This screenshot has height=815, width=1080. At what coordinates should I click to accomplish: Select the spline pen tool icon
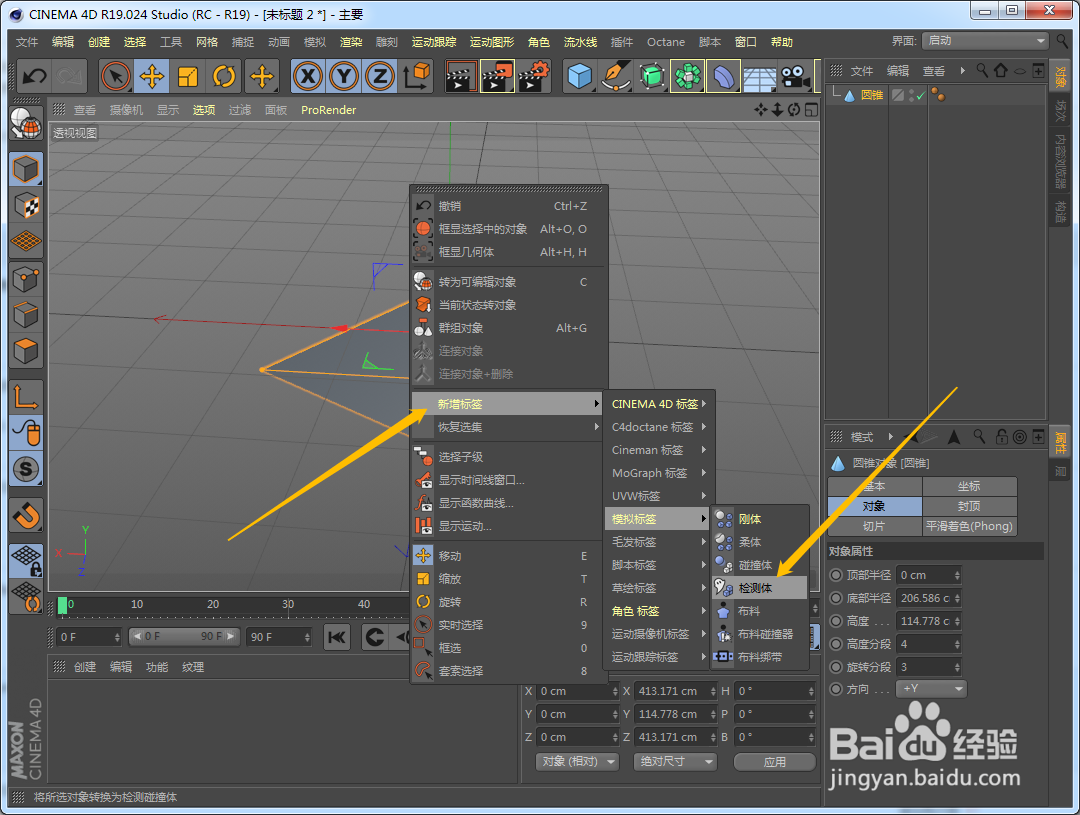[x=616, y=76]
